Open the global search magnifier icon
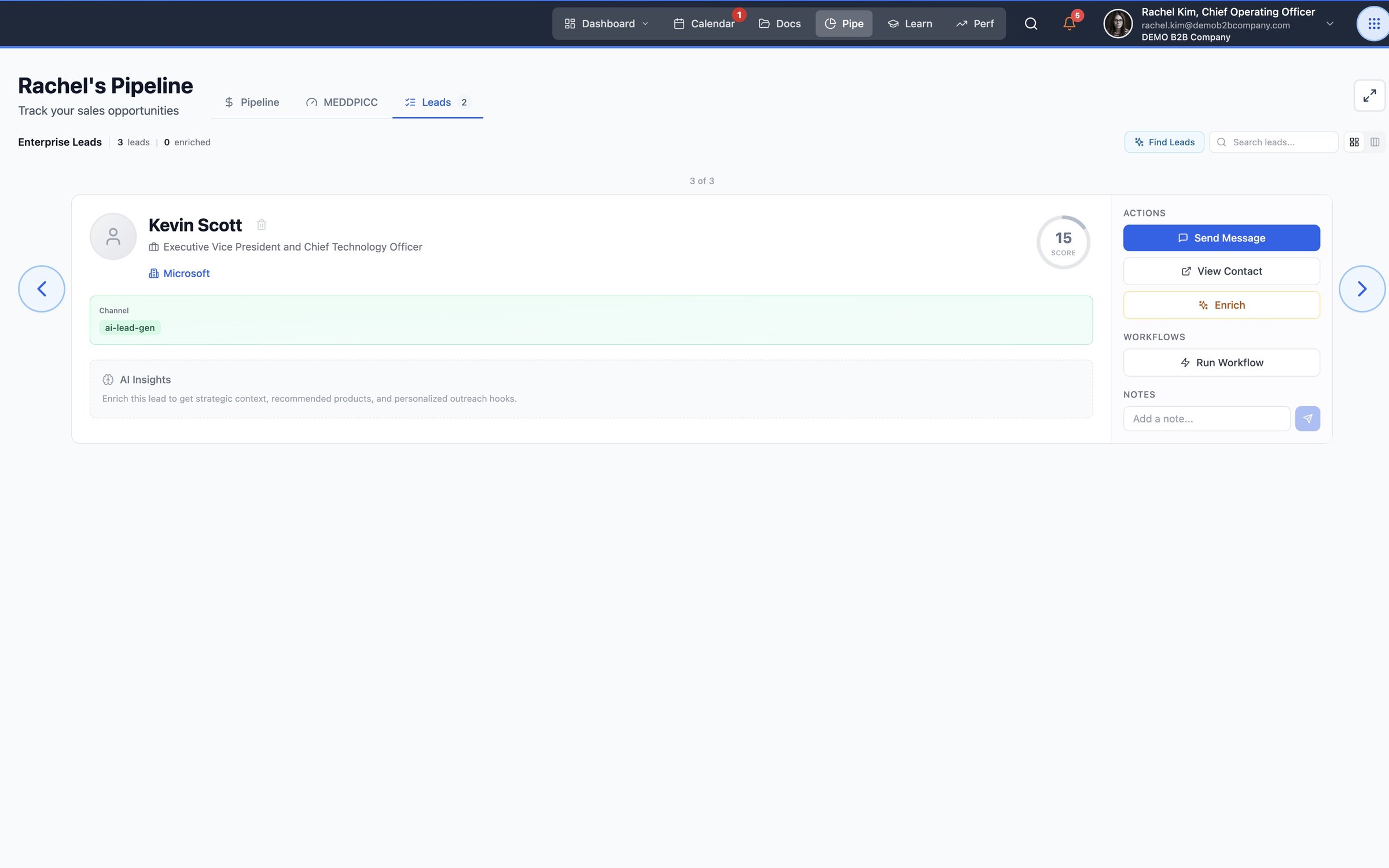 pos(1031,24)
